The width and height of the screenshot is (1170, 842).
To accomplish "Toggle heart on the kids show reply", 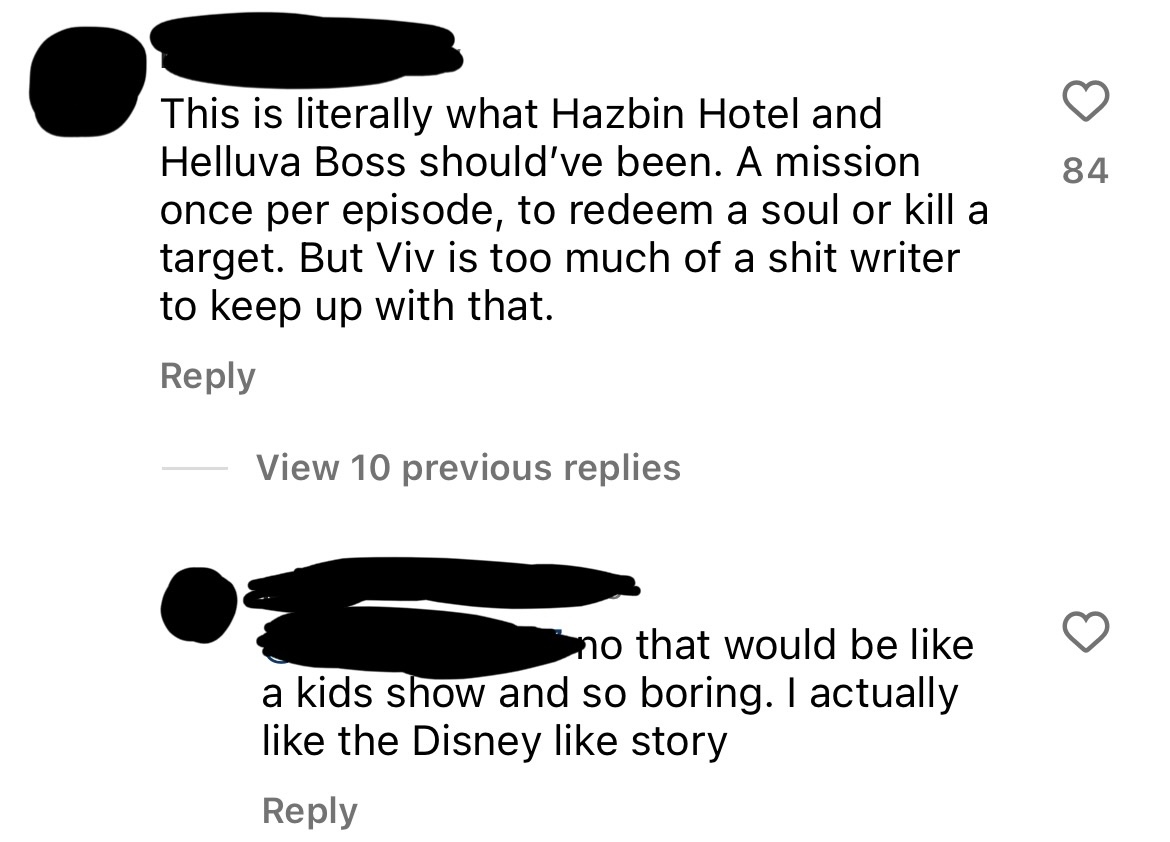I will point(1086,632).
